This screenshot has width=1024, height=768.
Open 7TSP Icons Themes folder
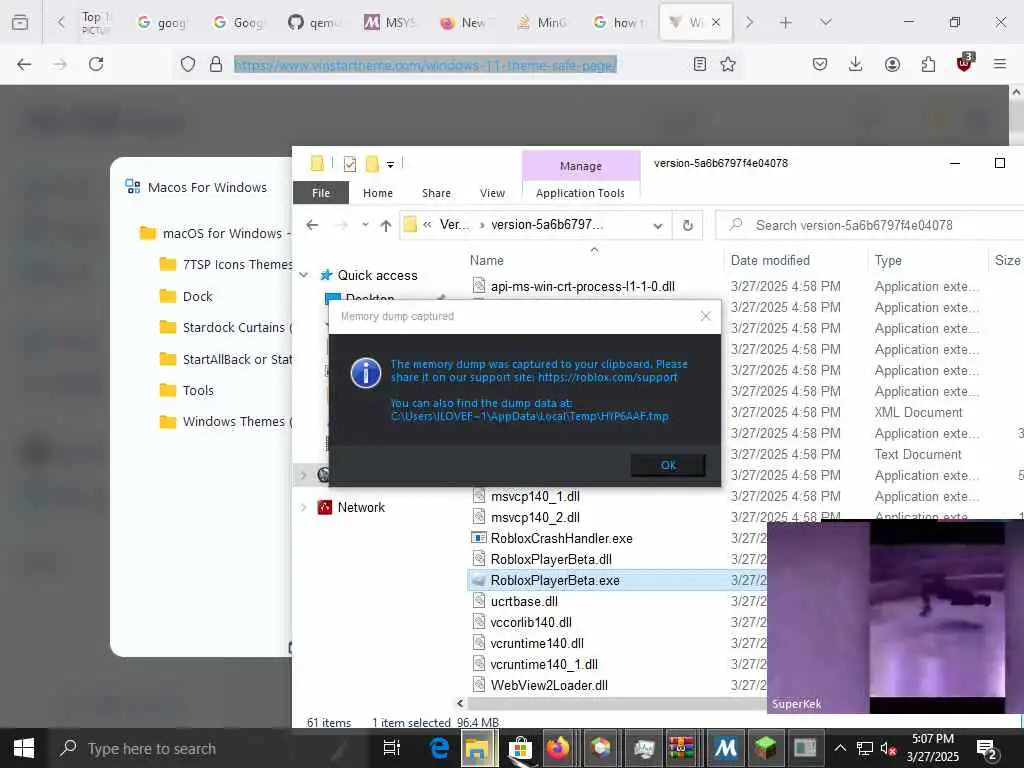pos(226,264)
